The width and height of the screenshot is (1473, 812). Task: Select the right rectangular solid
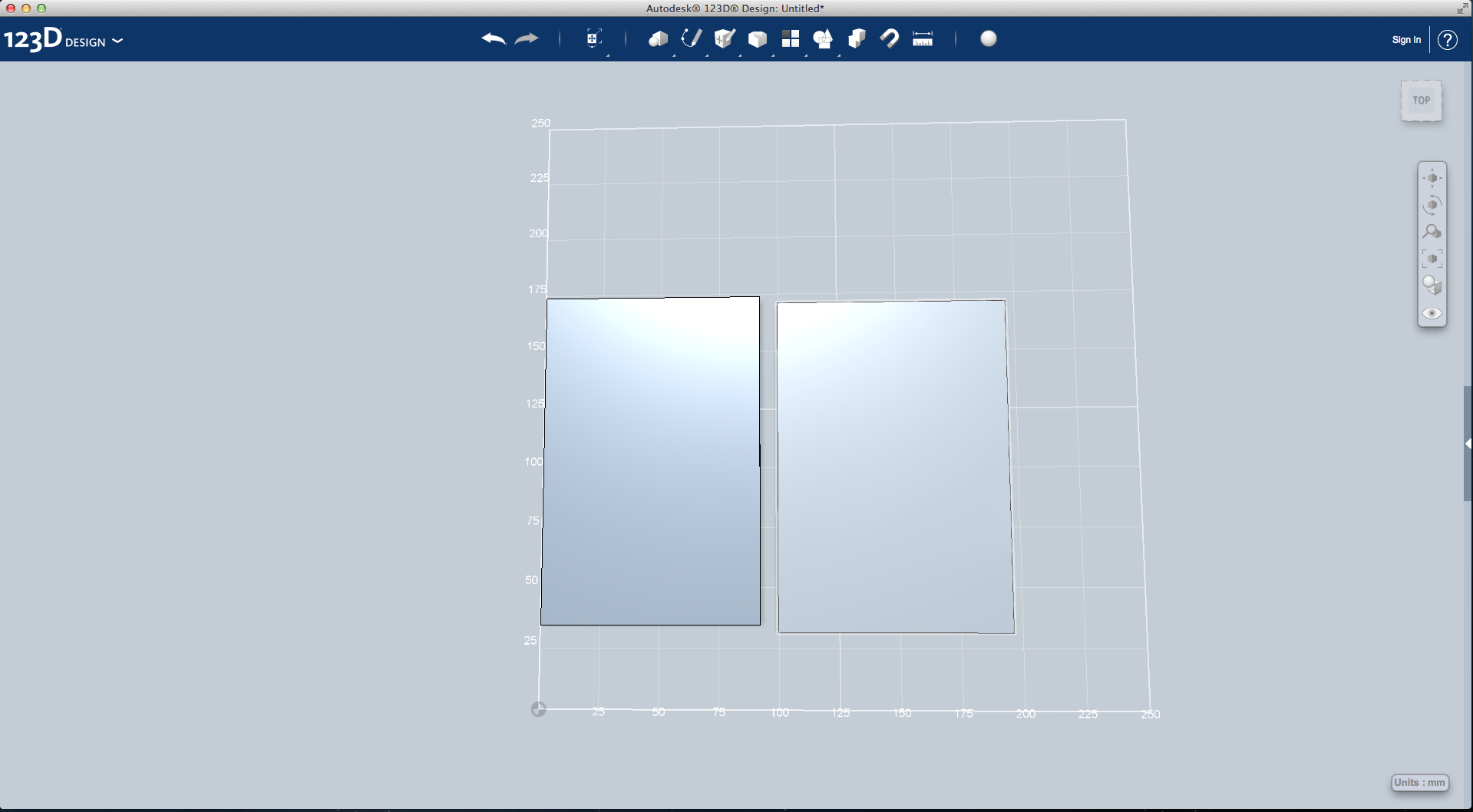895,467
